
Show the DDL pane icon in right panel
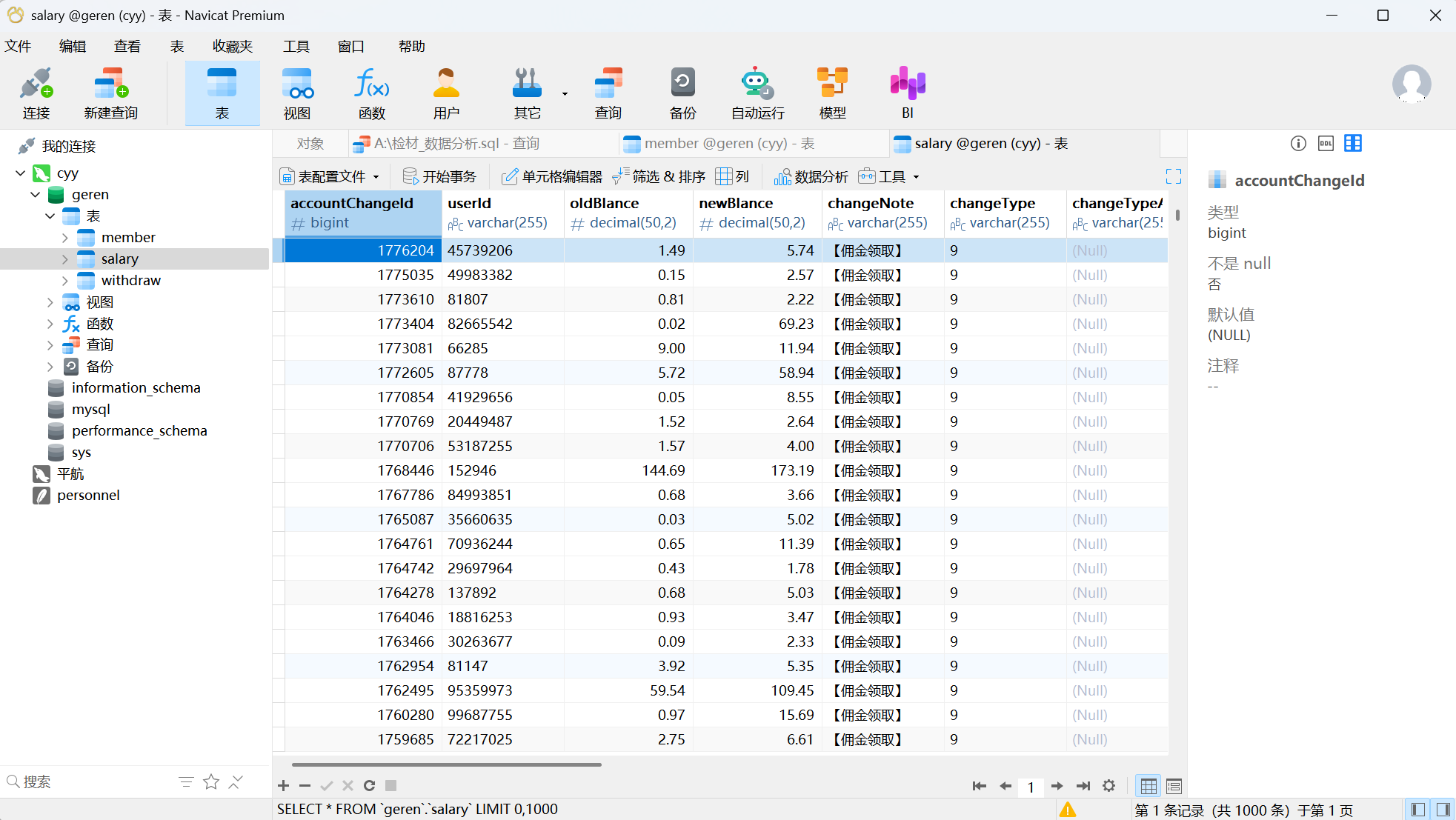coord(1326,144)
